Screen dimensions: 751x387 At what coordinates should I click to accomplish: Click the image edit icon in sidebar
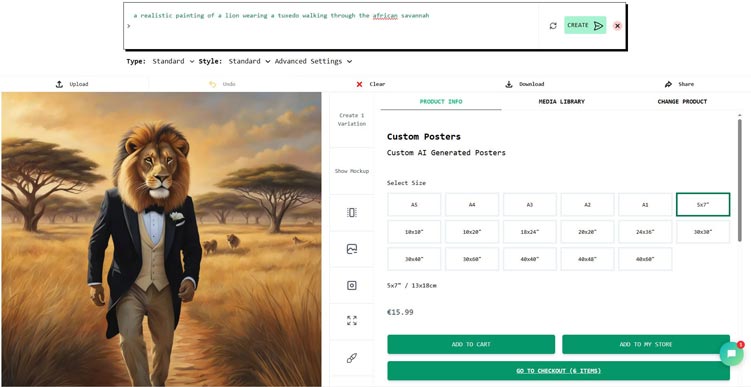click(352, 249)
